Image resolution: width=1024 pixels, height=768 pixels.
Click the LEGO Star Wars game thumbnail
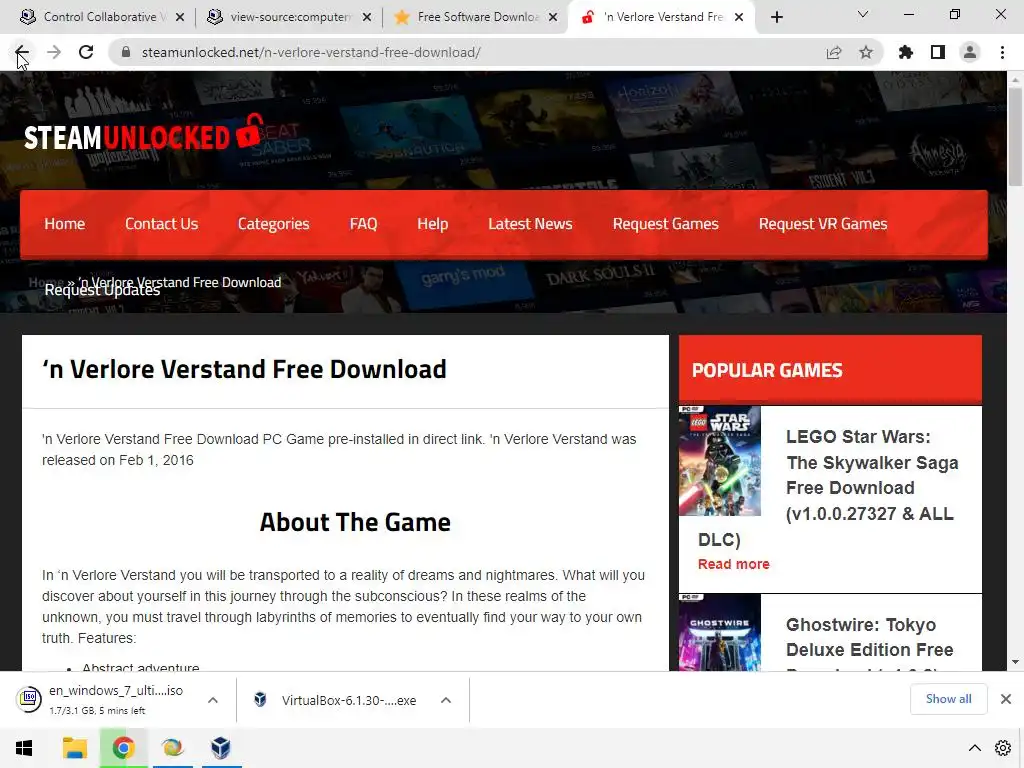[720, 461]
